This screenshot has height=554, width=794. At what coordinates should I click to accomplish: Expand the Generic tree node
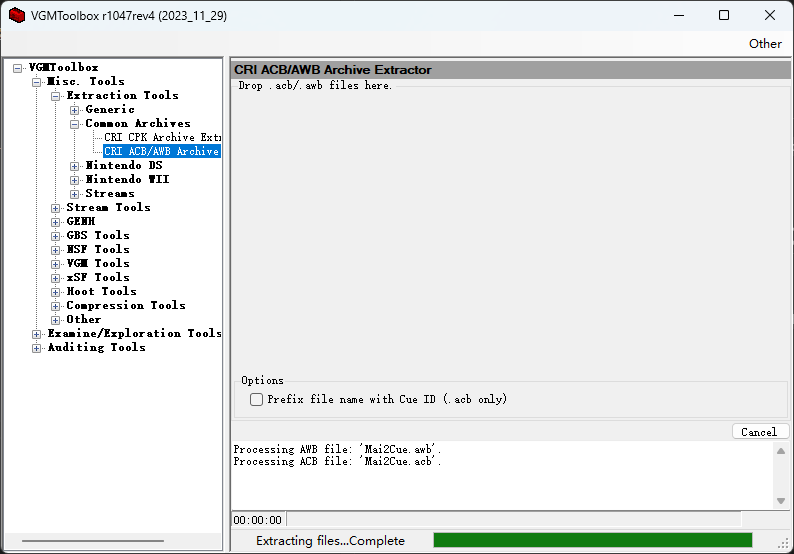pyautogui.click(x=75, y=110)
